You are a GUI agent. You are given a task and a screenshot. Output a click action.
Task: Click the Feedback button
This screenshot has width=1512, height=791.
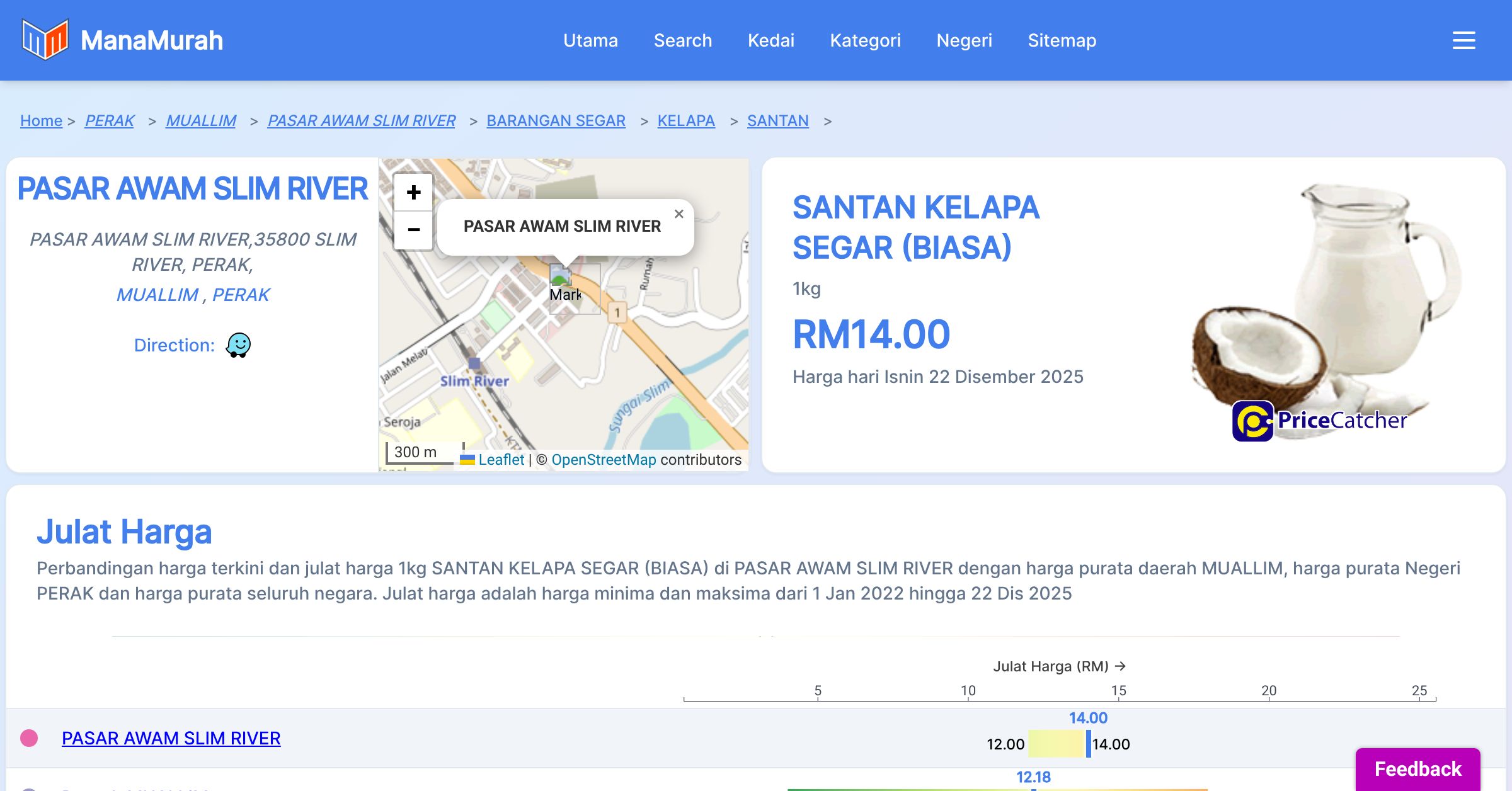(1417, 769)
